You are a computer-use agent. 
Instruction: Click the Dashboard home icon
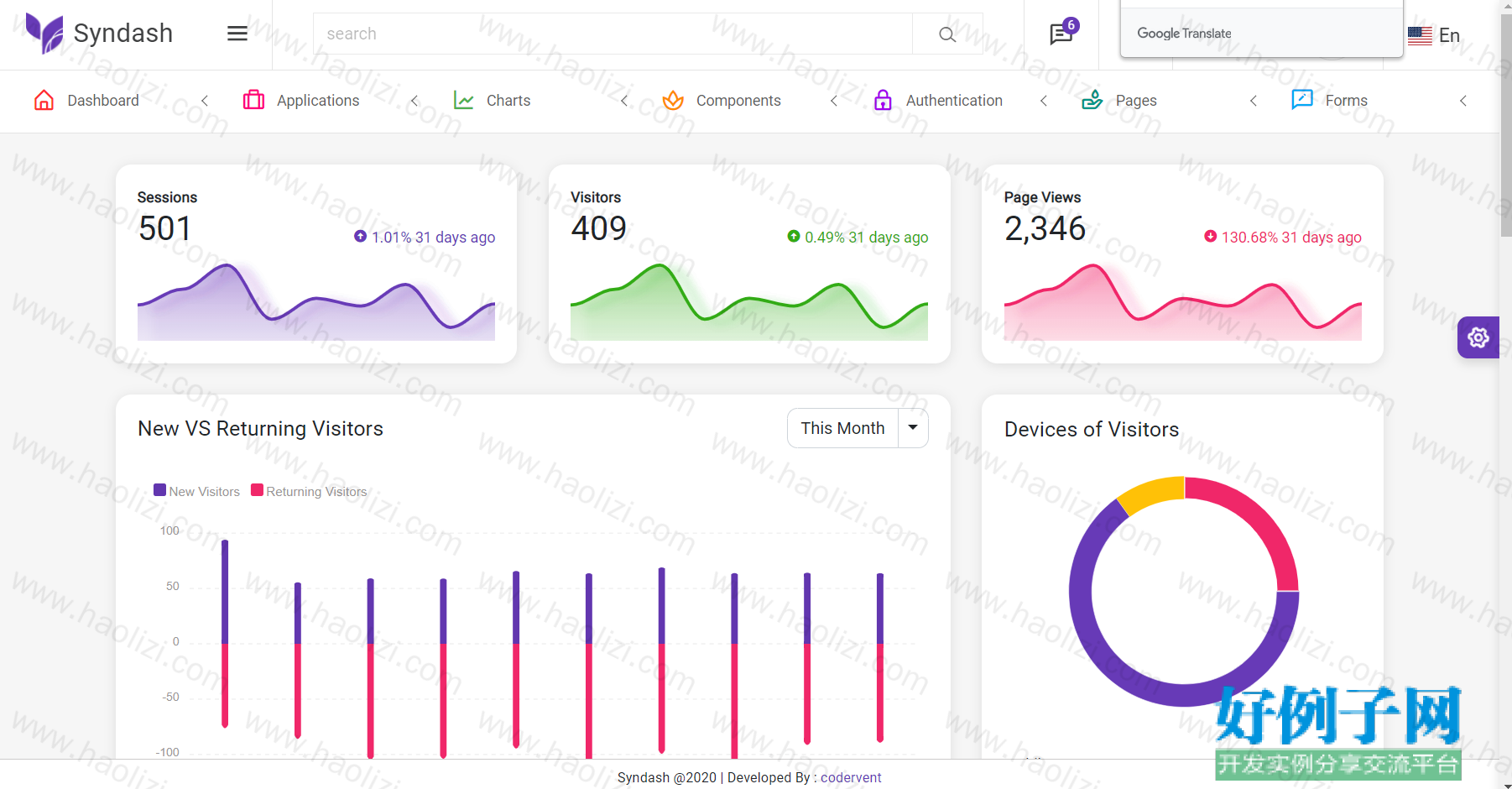click(44, 101)
